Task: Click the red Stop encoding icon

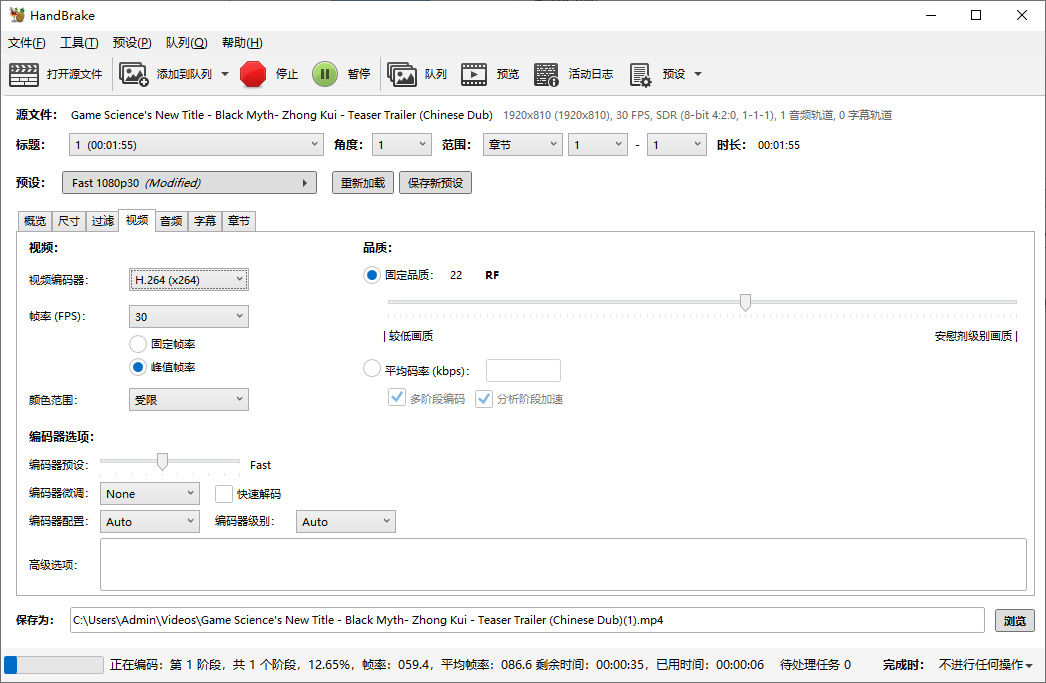Action: pos(253,74)
